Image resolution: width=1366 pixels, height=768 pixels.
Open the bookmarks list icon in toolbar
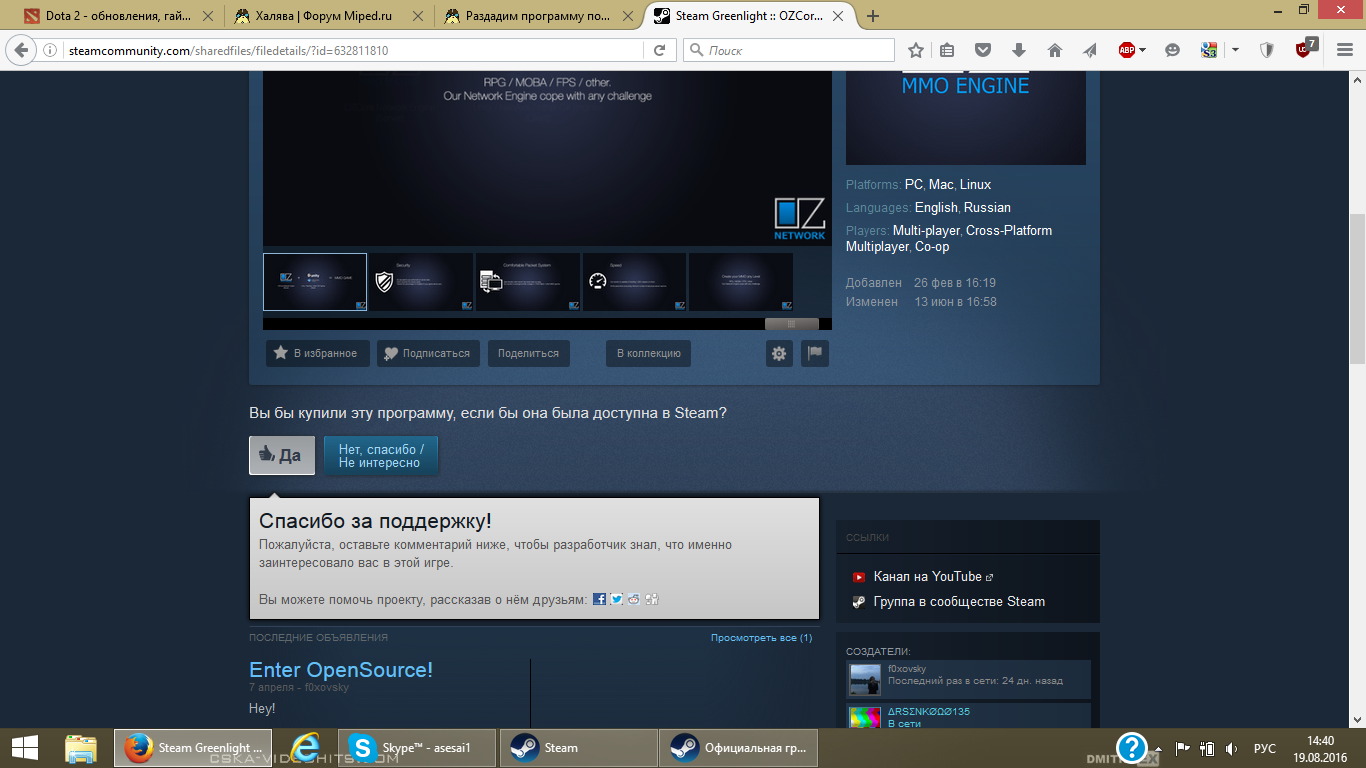pyautogui.click(x=947, y=50)
